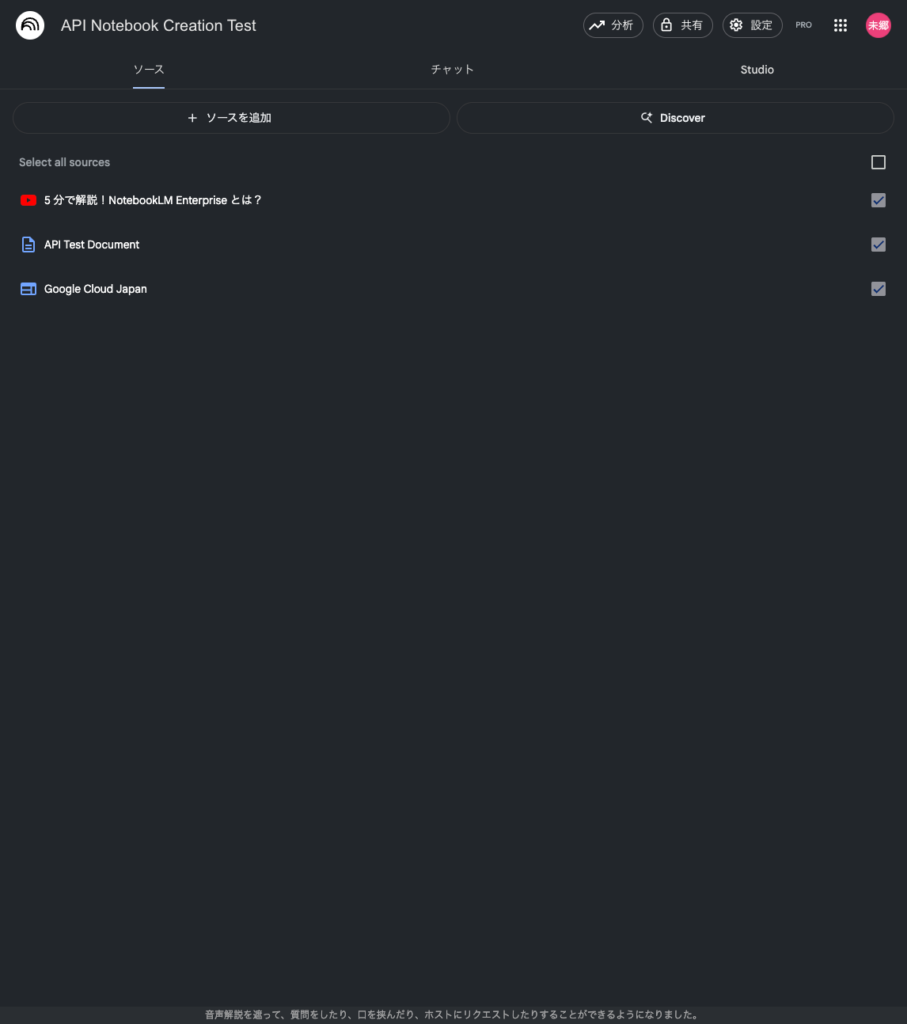Click the PRO label in the header

tap(804, 25)
